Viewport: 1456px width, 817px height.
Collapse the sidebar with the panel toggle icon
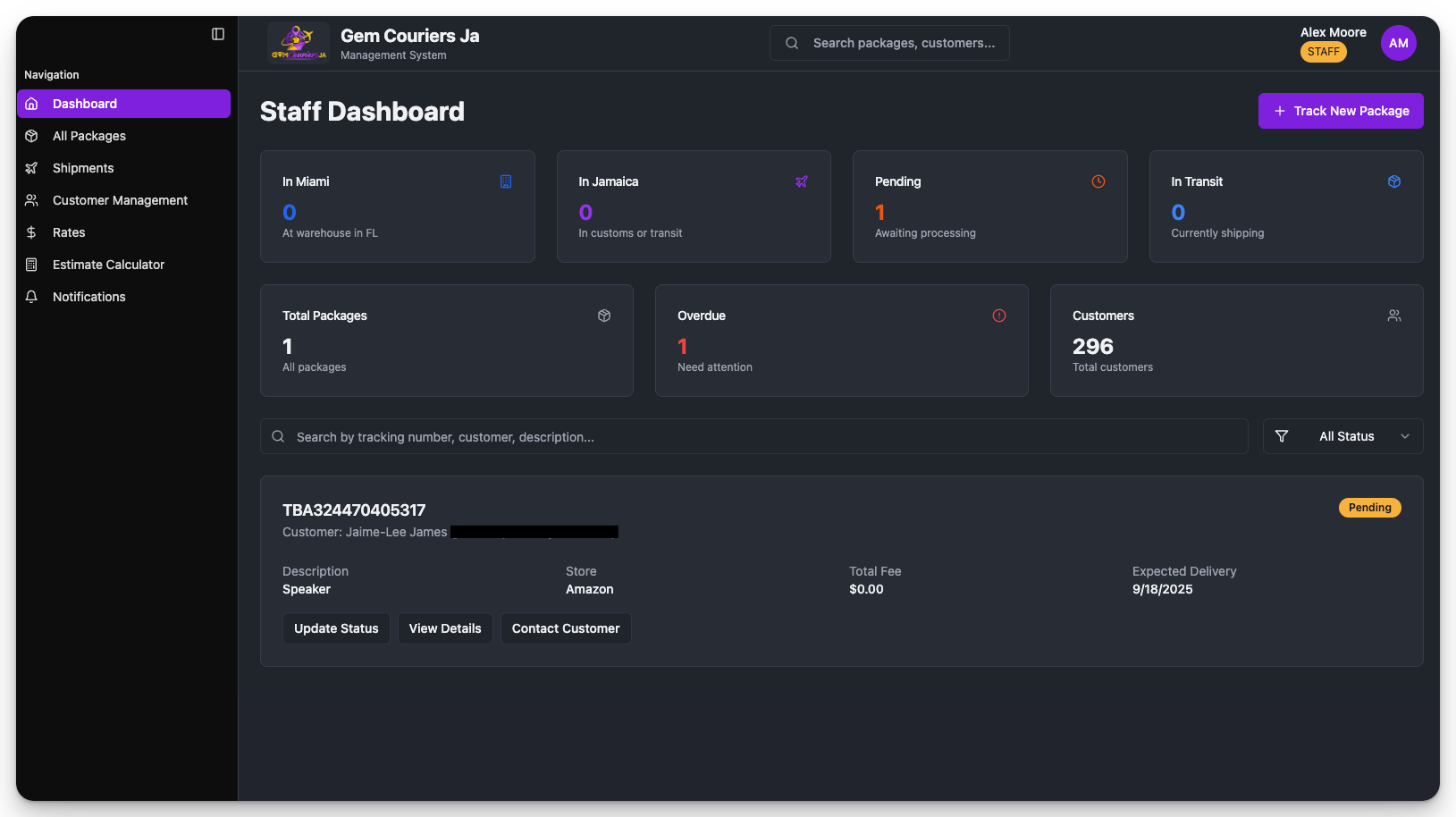(x=218, y=34)
